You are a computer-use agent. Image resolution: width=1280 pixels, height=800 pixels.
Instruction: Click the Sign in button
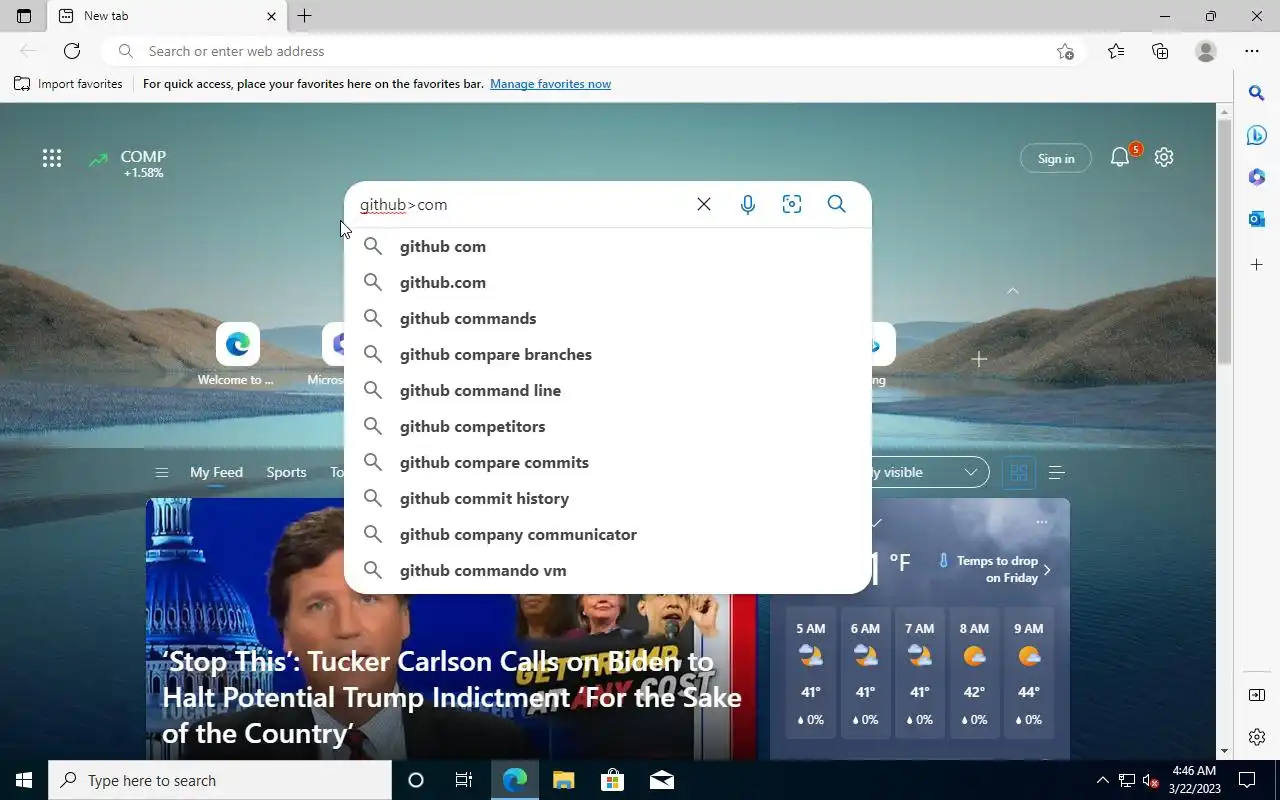(1056, 158)
